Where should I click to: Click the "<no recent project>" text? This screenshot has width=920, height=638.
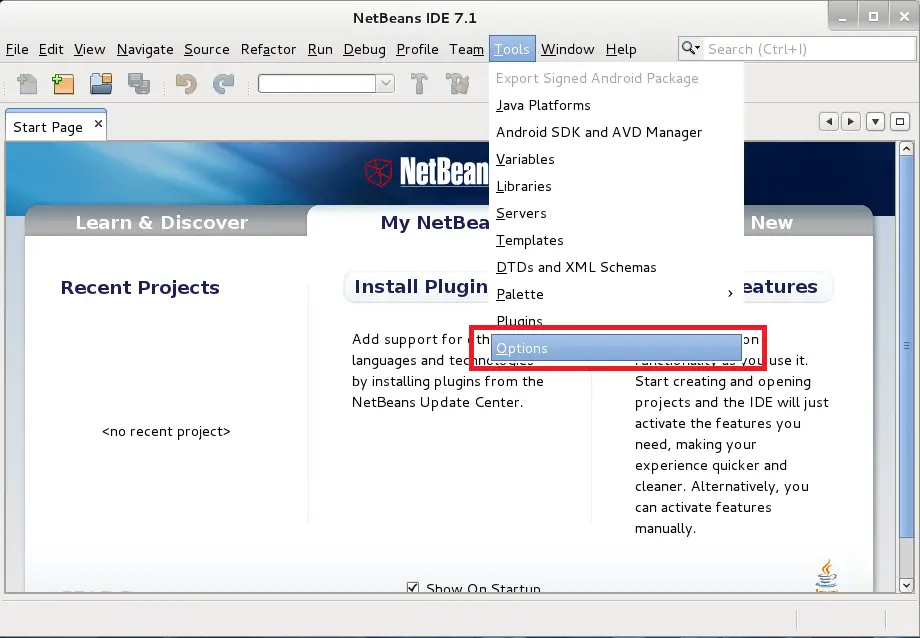[x=166, y=431]
